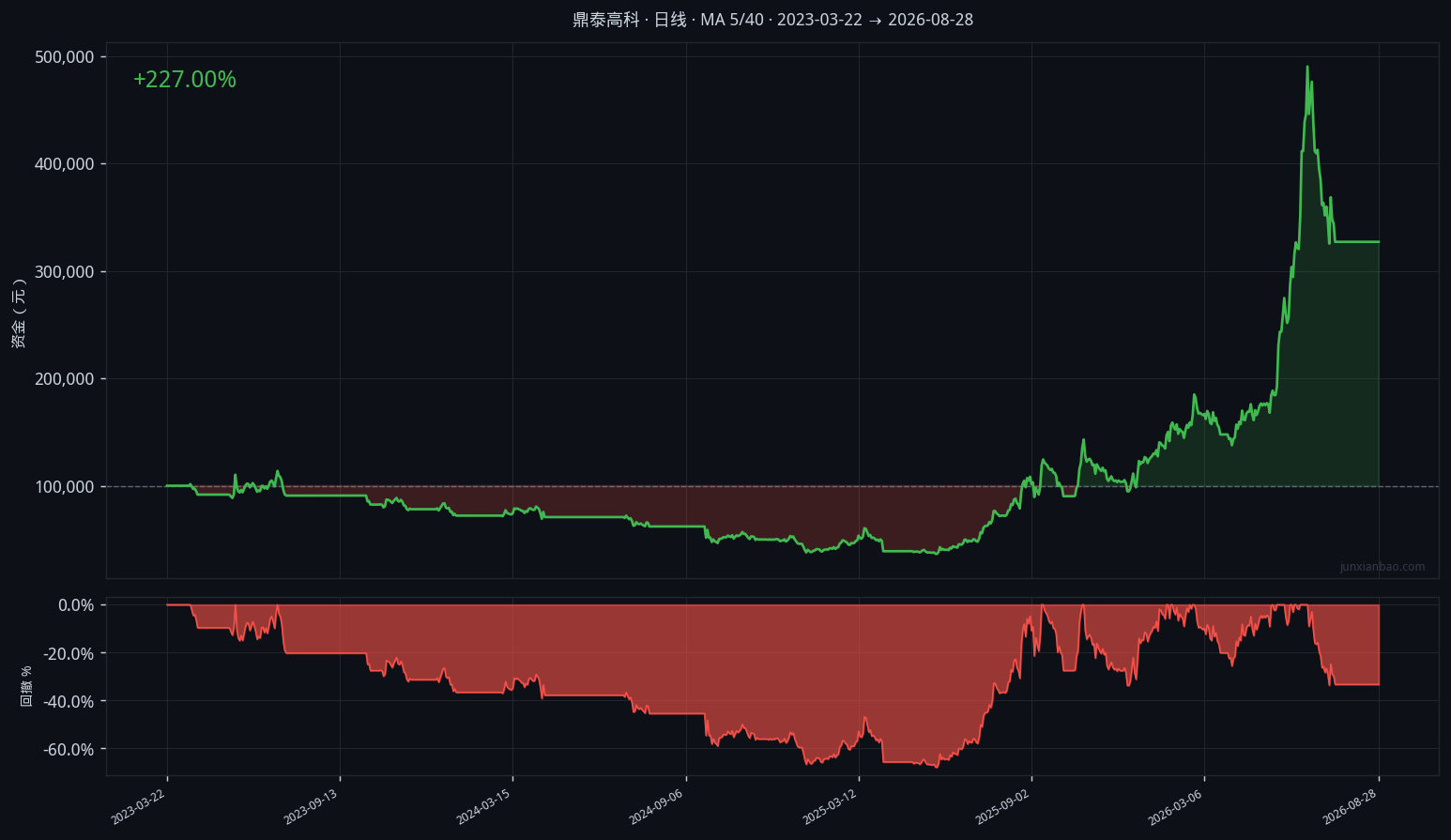Click the 2024-03-15 date label

tap(484, 806)
